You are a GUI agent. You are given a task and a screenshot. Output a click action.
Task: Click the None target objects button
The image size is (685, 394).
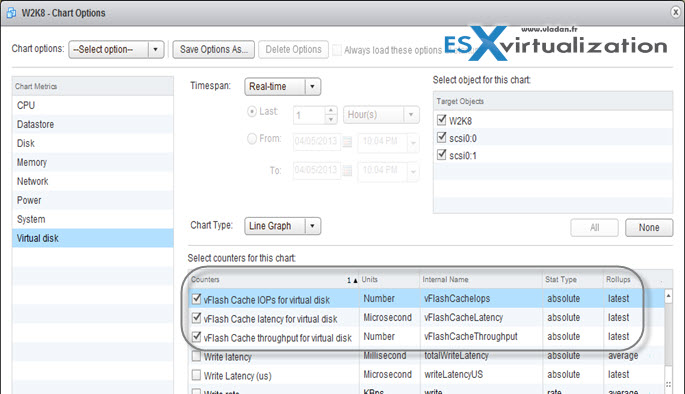coord(649,228)
